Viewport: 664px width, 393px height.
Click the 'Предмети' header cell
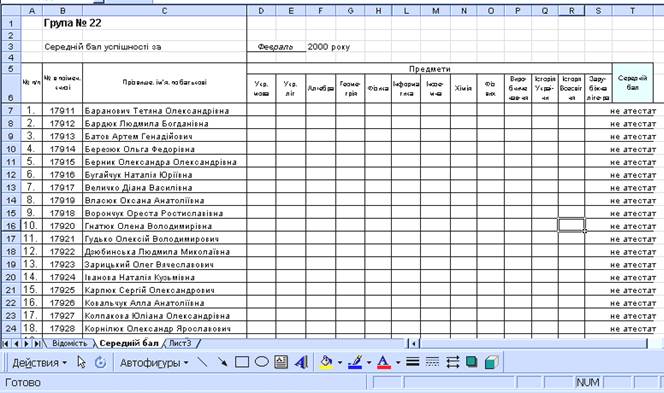[429, 69]
